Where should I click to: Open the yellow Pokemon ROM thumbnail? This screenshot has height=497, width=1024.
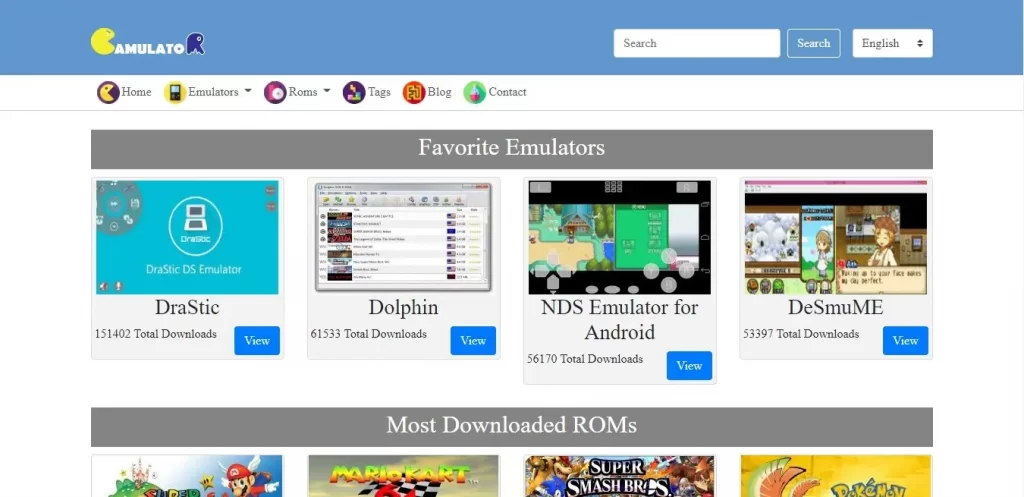(836, 476)
